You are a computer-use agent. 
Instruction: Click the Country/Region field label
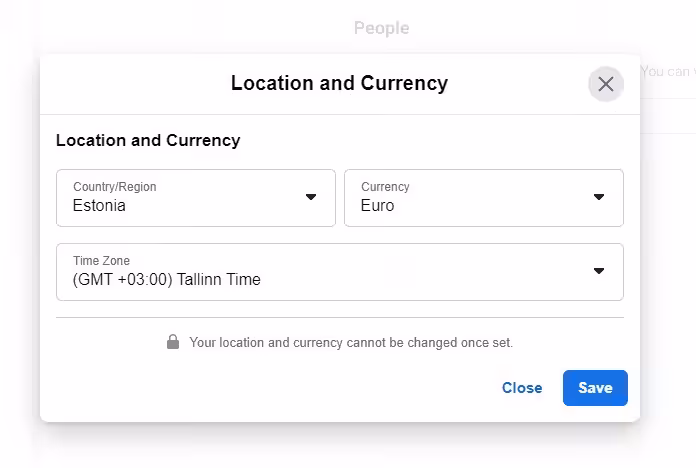click(x=114, y=187)
